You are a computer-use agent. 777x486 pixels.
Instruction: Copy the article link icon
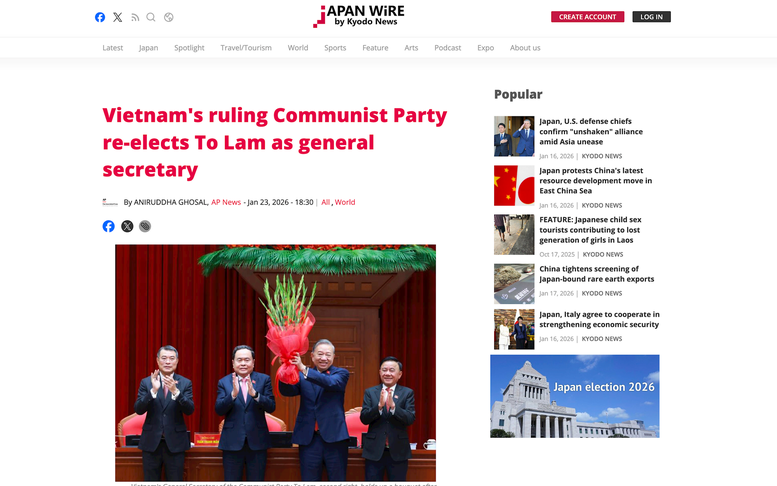click(x=145, y=226)
